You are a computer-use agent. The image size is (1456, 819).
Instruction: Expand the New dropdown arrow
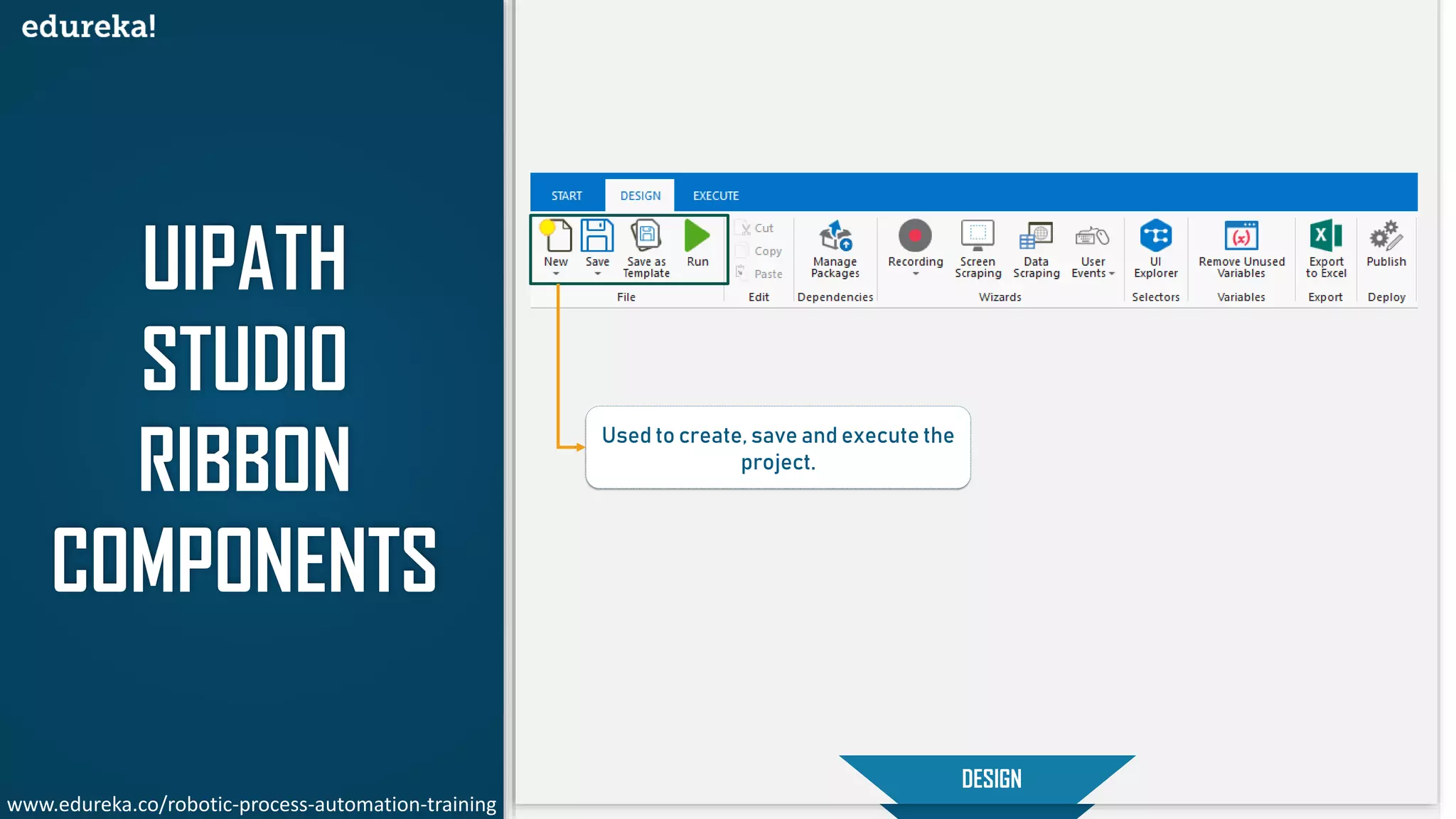(x=556, y=274)
